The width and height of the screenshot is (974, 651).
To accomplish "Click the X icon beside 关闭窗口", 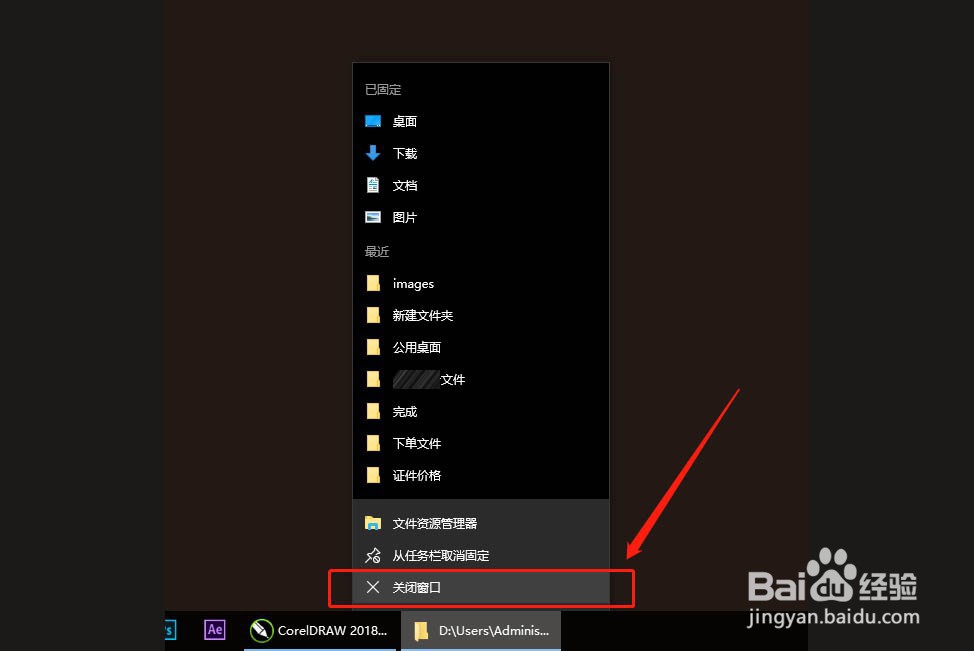I will pyautogui.click(x=373, y=587).
